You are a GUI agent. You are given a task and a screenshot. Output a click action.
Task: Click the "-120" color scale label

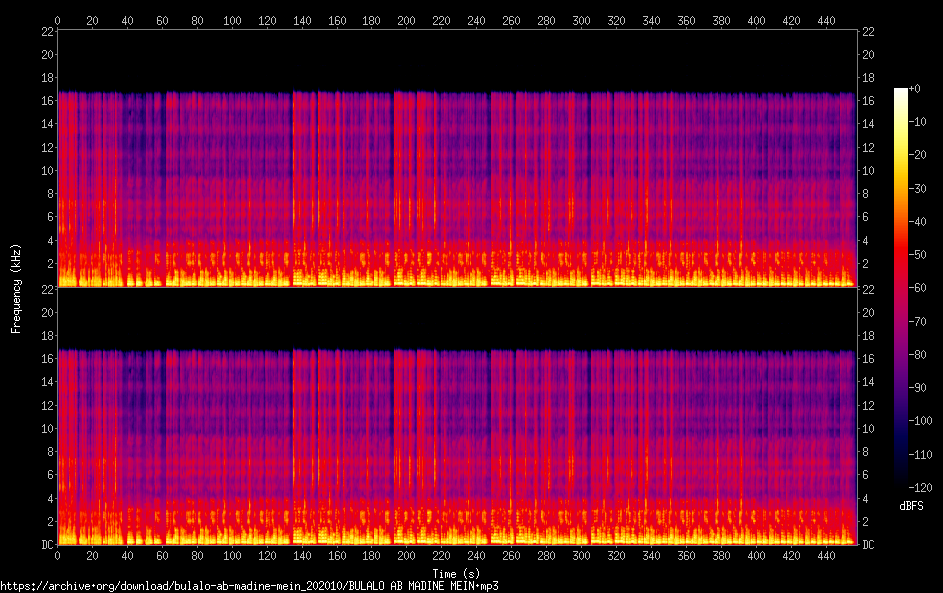tap(920, 487)
